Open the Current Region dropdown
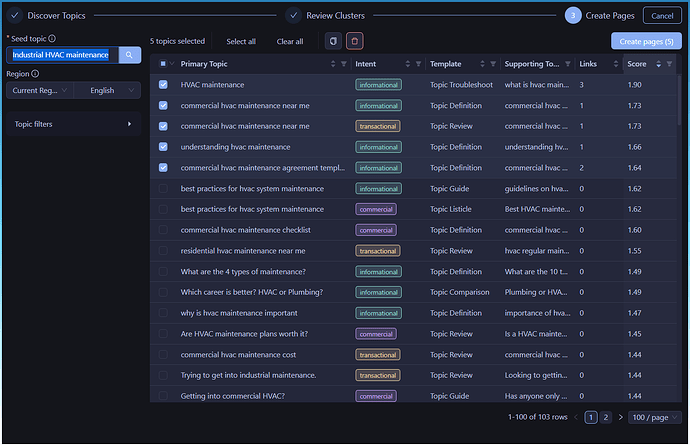This screenshot has width=690, height=445. pyautogui.click(x=40, y=90)
